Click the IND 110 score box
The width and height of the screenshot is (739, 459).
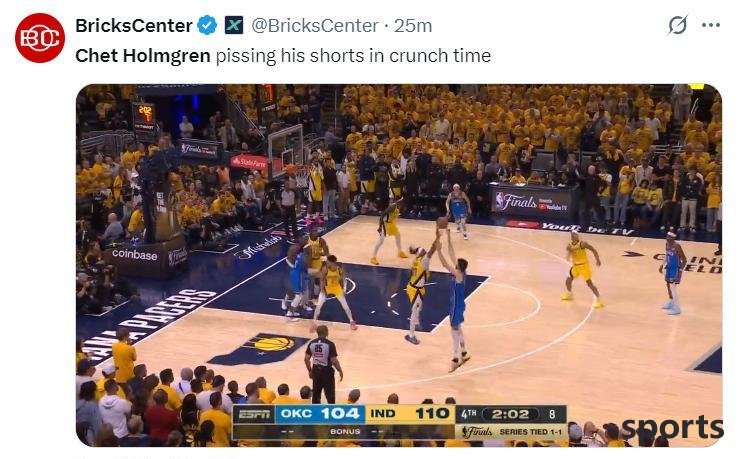pos(410,414)
